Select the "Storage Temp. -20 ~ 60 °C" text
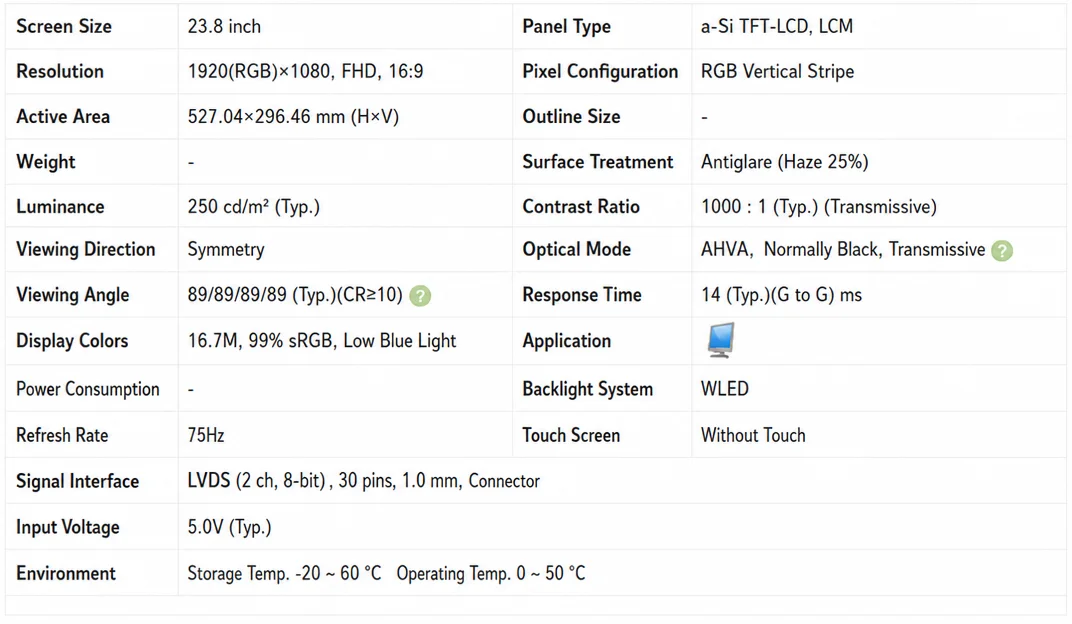The height and width of the screenshot is (624, 1072). coord(284,573)
